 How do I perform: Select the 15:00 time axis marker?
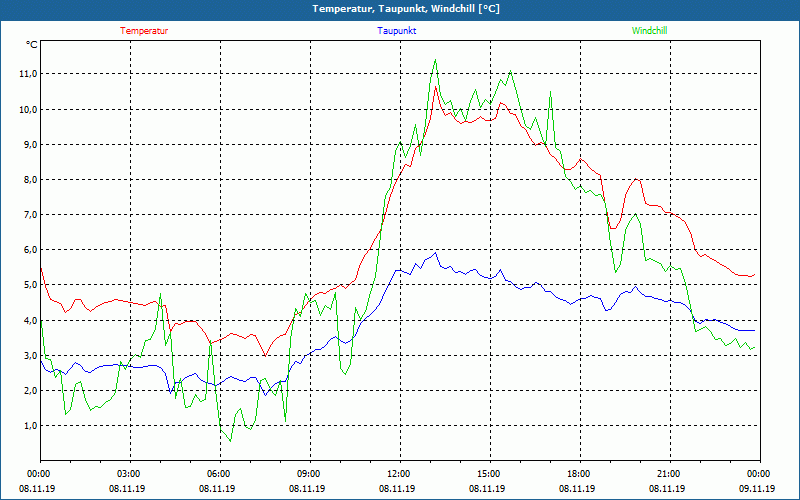point(488,473)
